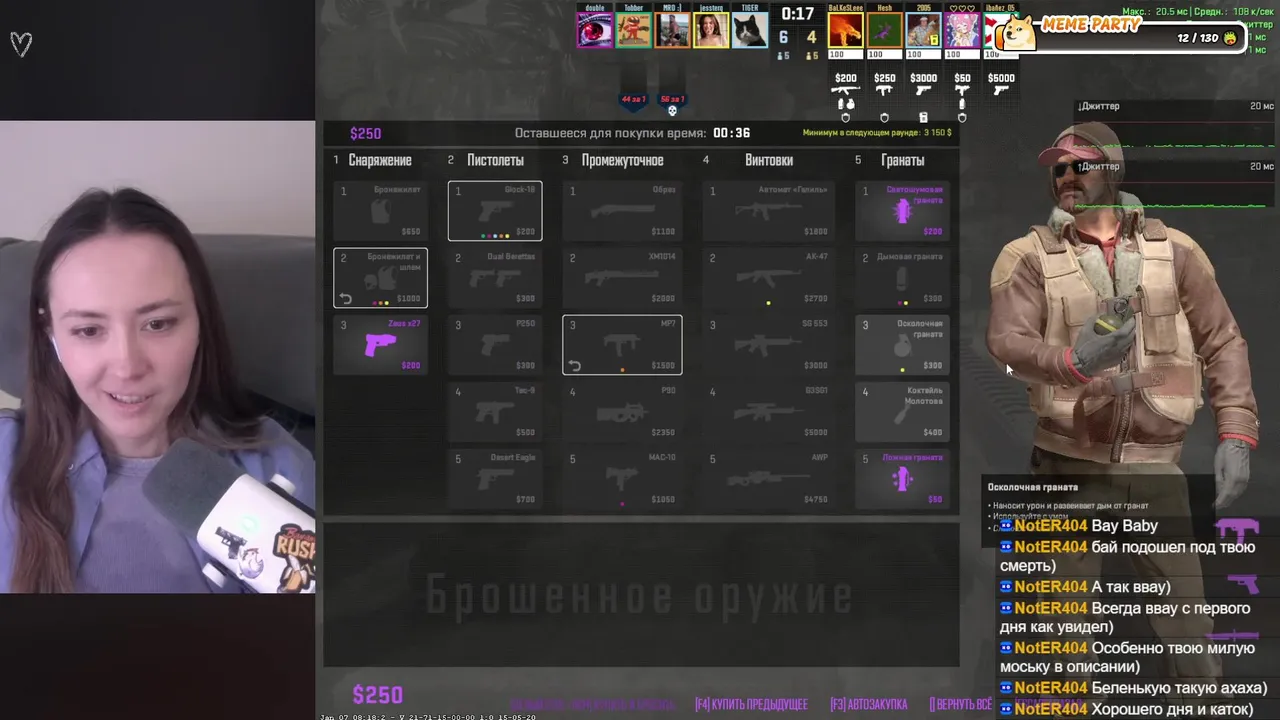
Task: Buy the Автомат «Галиль» rifle
Action: click(x=768, y=211)
